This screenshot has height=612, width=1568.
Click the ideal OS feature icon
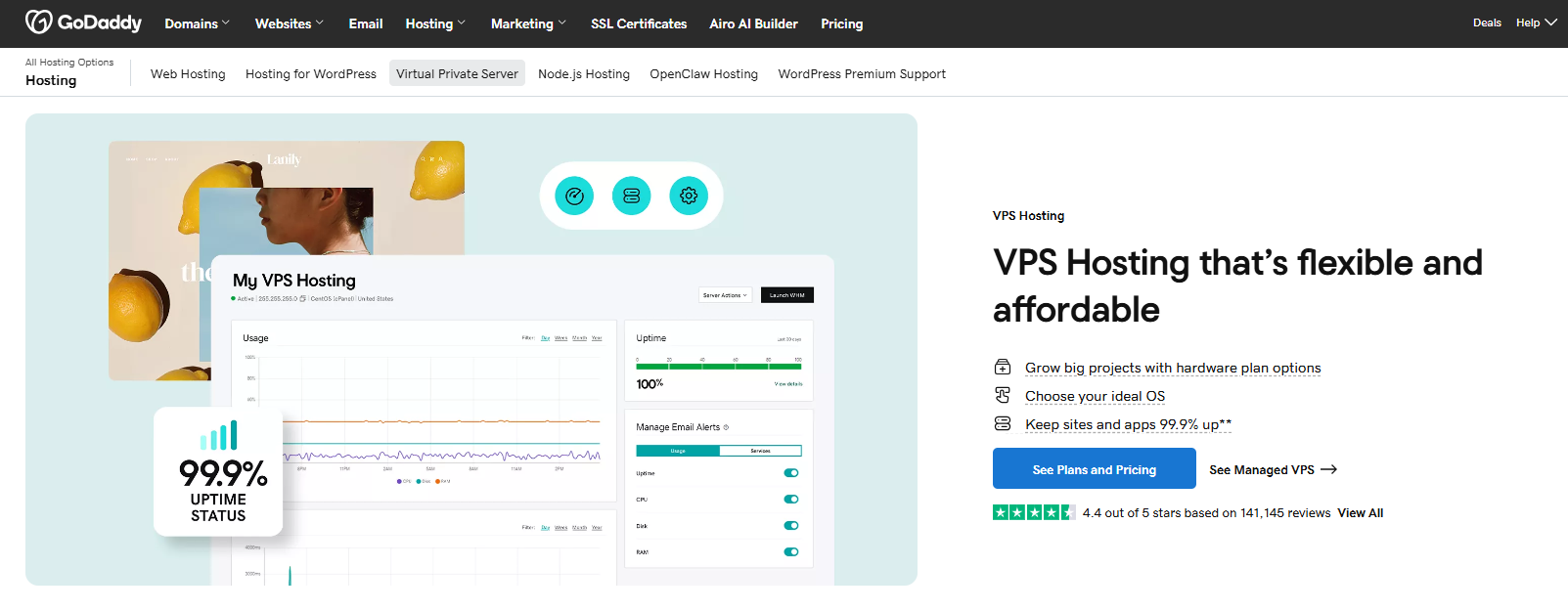(x=1003, y=396)
